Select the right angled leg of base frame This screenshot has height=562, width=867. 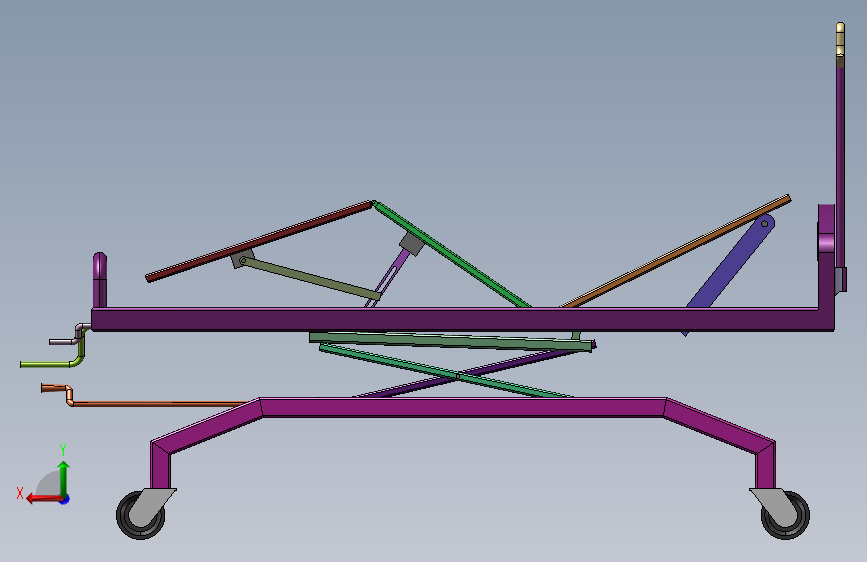720,426
